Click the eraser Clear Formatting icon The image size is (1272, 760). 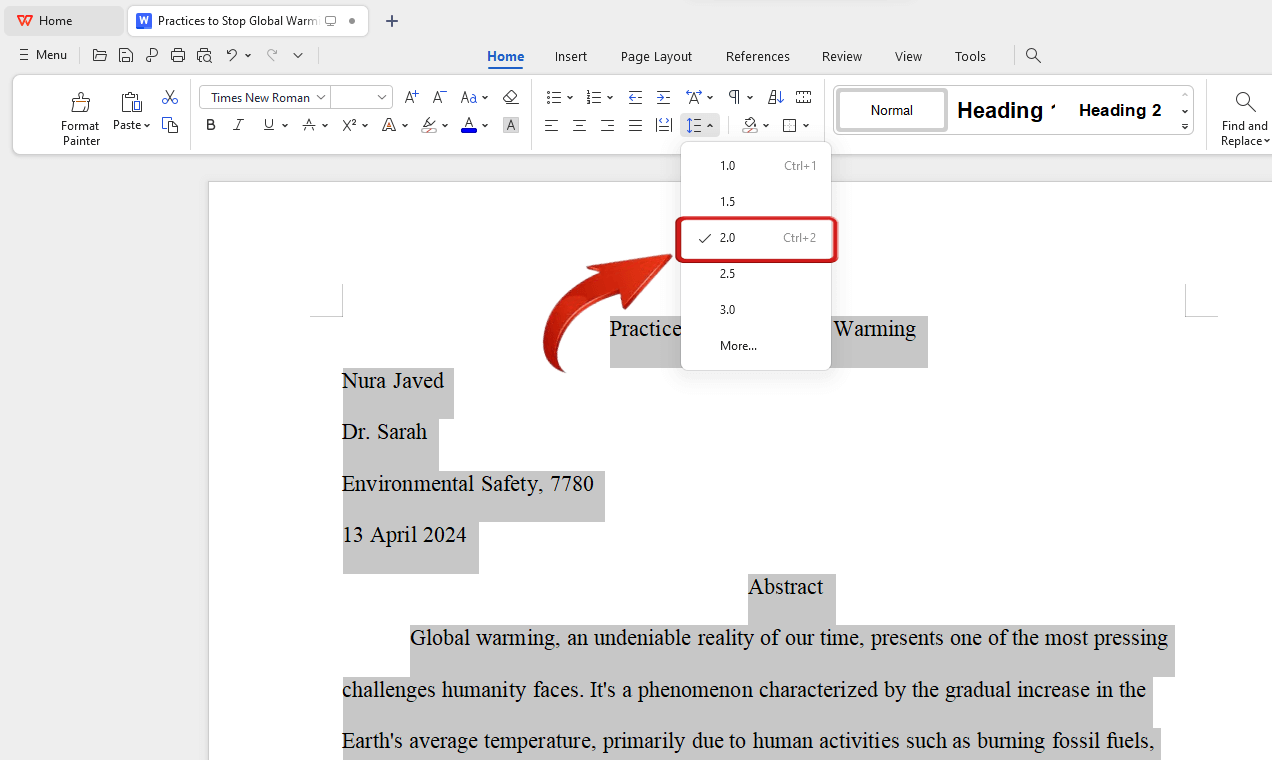(x=510, y=97)
